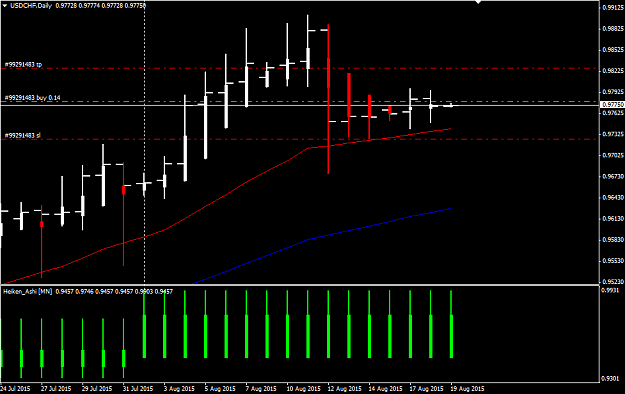625x394 pixels.
Task: Click price level 0.95530 on the axis
Action: pos(613,261)
